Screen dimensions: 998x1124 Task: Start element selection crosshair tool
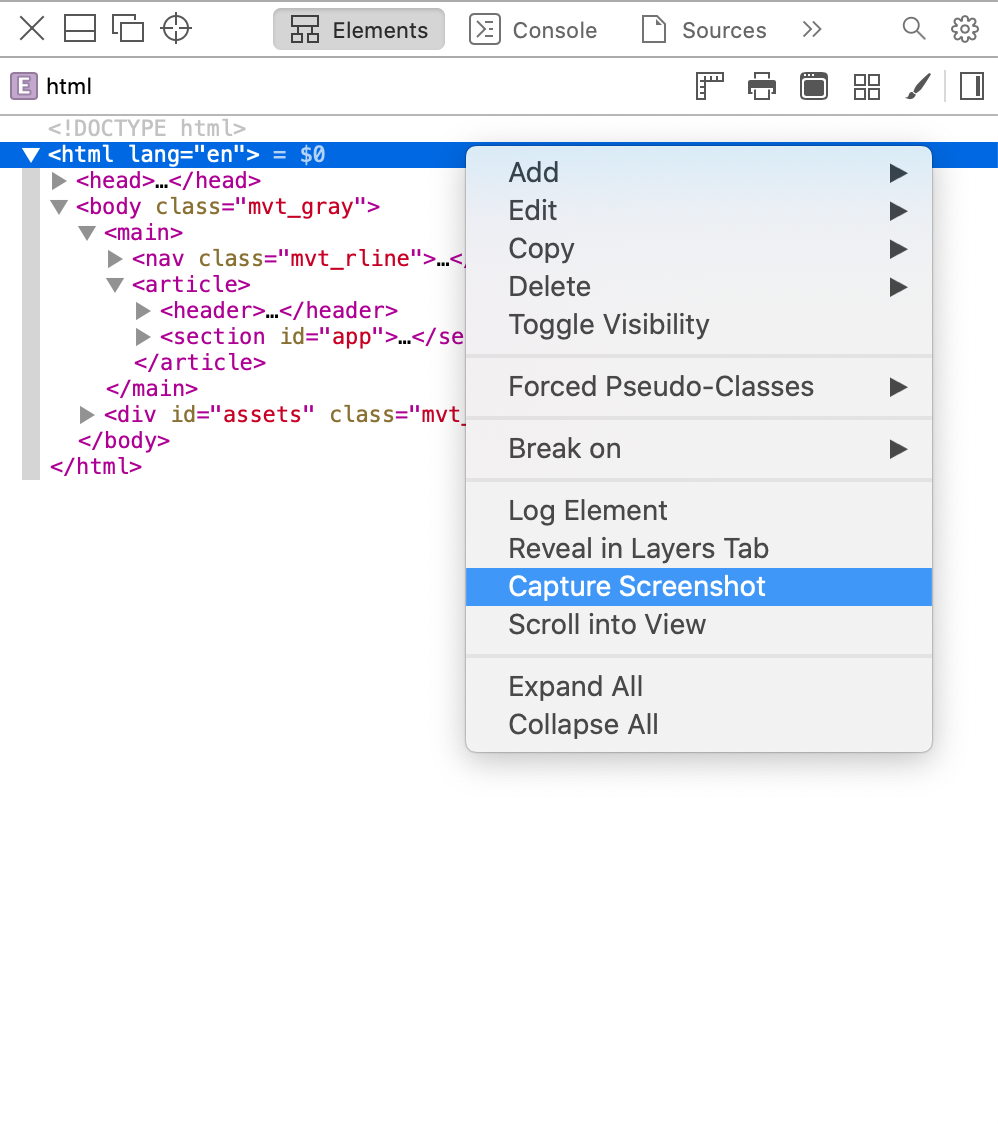pos(176,29)
